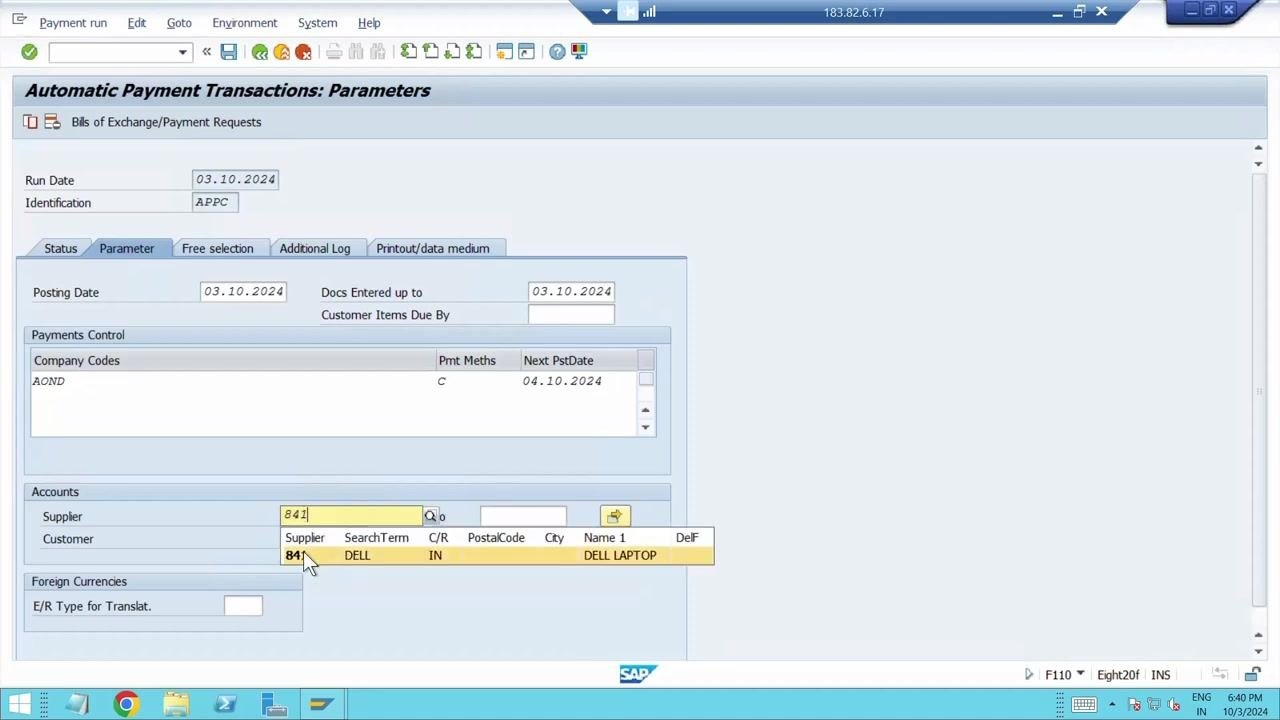Screen dimensions: 1280x720
Task: Open File Explorer from the taskbar
Action: coord(175,704)
